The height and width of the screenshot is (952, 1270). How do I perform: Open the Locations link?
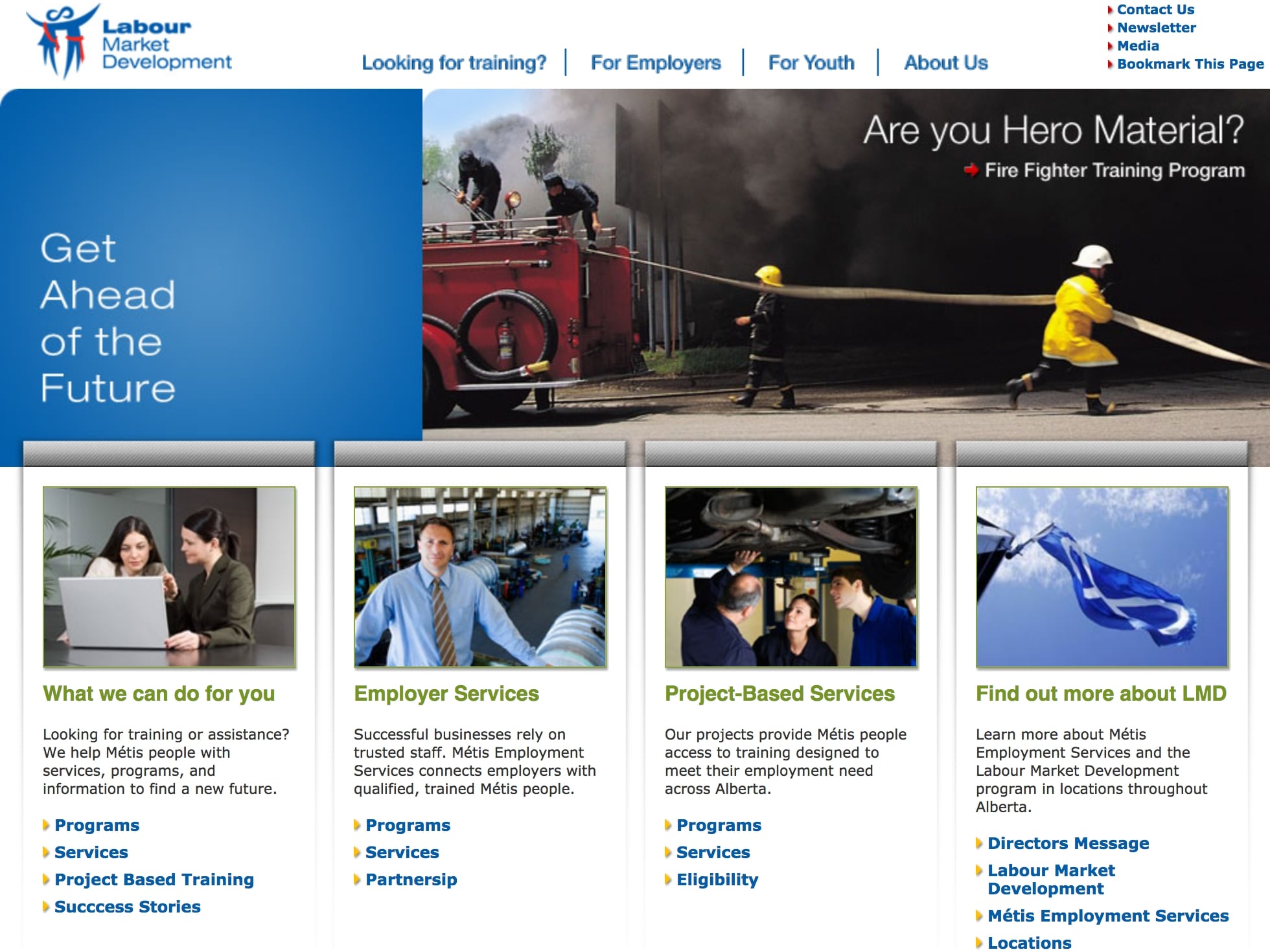[x=1030, y=943]
